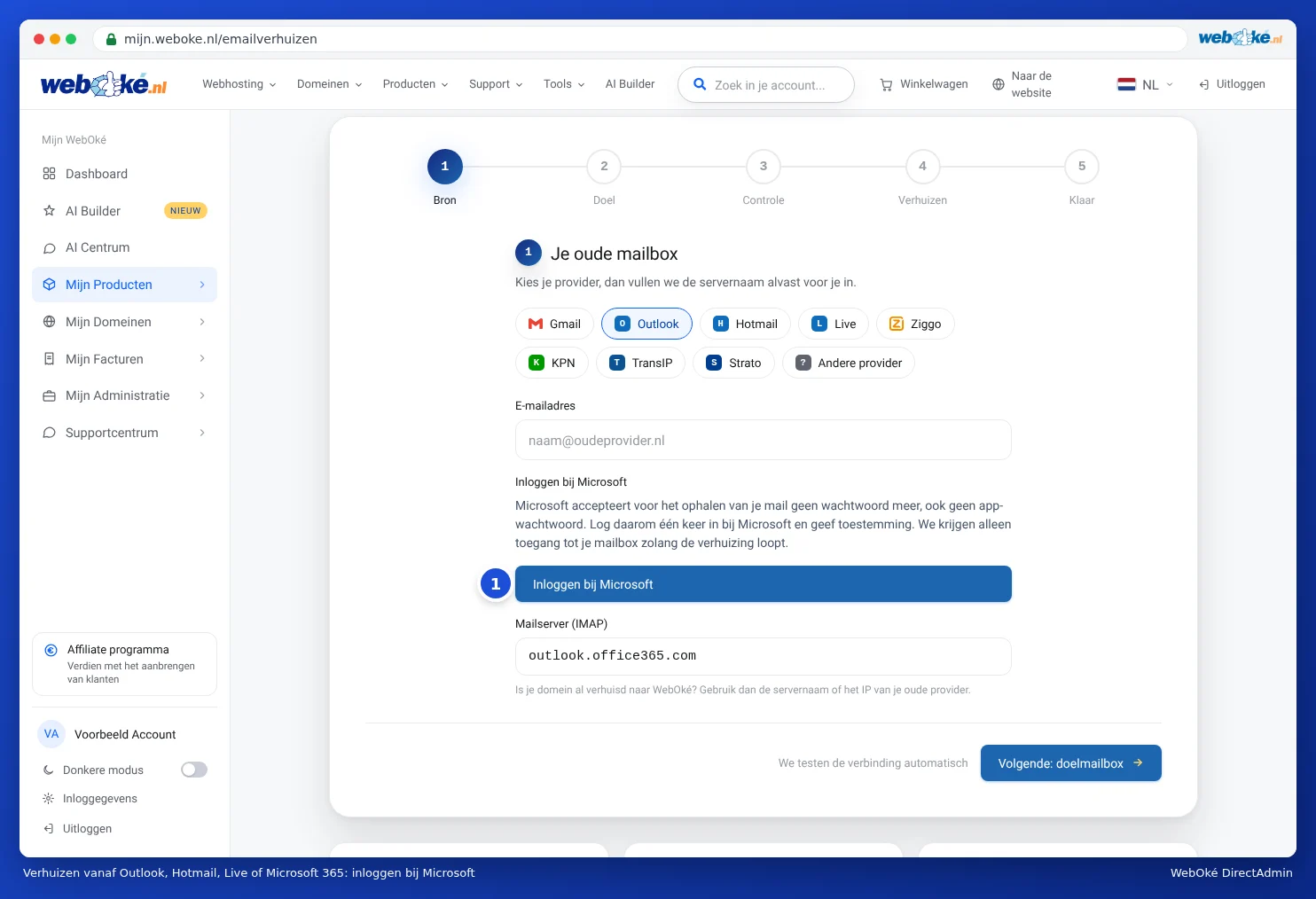Toggle Donkere modus switch
Screen dimensions: 1316x899
tap(194, 770)
